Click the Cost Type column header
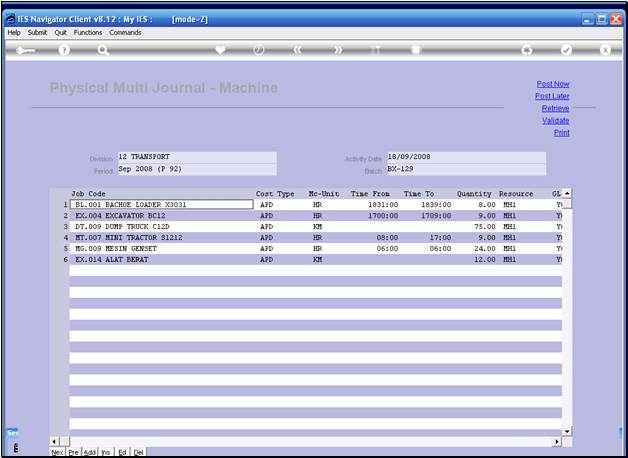628x458 pixels. (275, 194)
